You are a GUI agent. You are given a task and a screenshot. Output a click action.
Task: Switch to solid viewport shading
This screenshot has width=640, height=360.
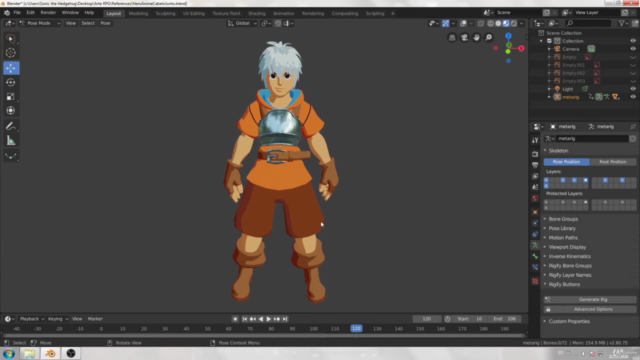coord(498,24)
